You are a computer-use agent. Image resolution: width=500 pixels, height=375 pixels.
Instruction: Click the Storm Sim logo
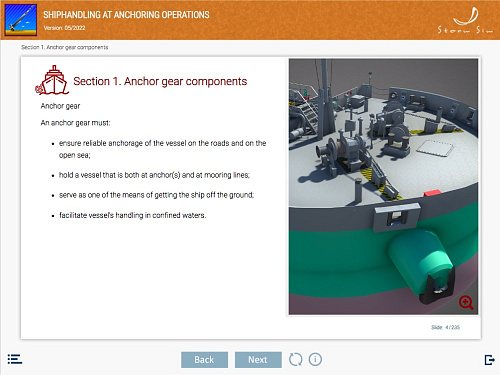465,21
